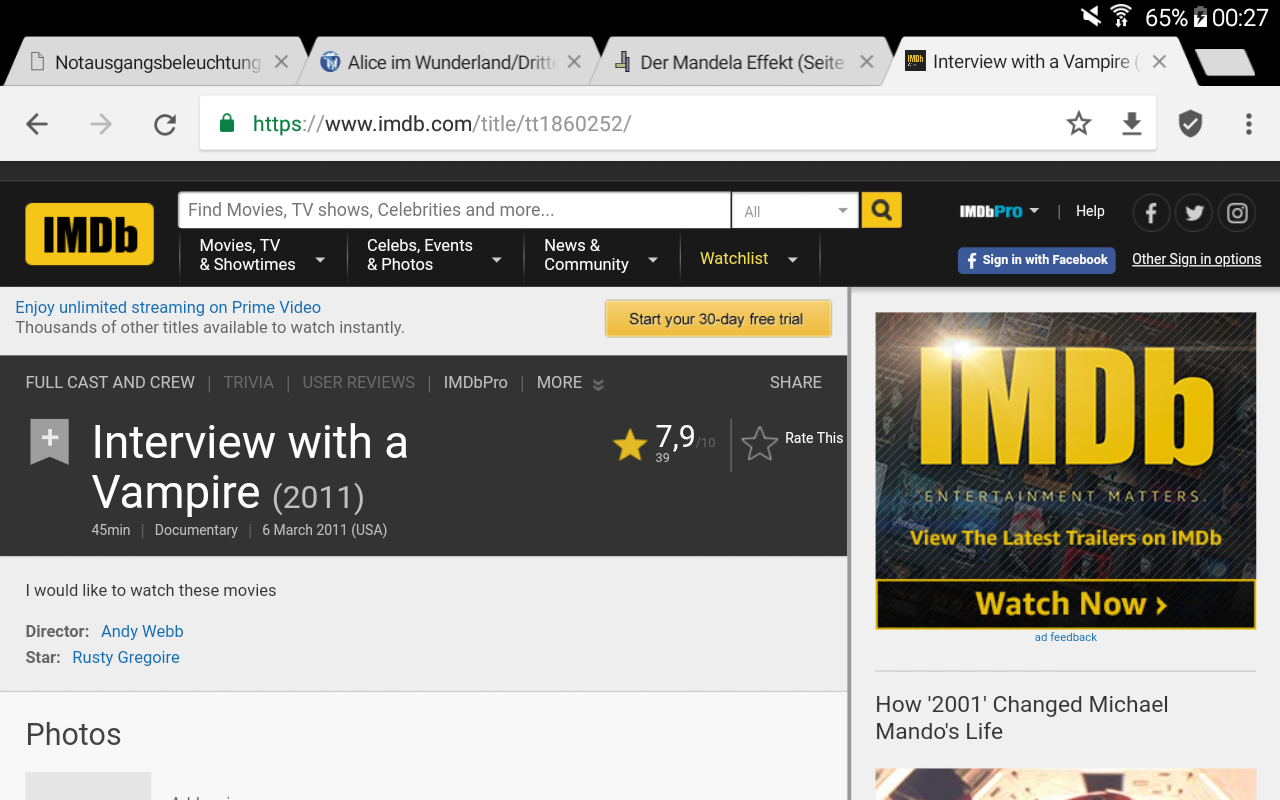Open director Andy Webb's page
This screenshot has width=1280, height=800.
pos(142,632)
